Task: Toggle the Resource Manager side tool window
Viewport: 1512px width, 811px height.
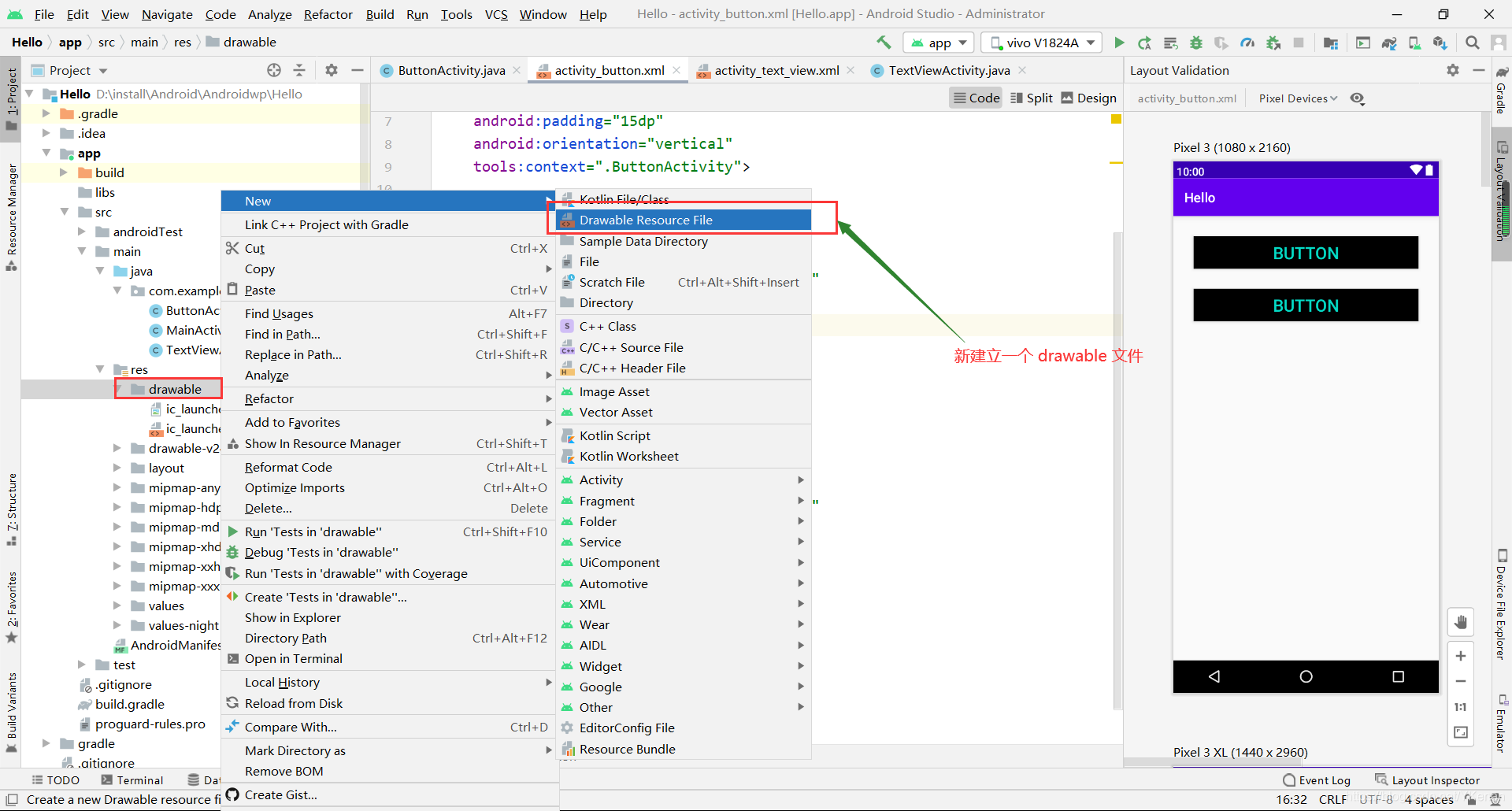Action: point(11,217)
